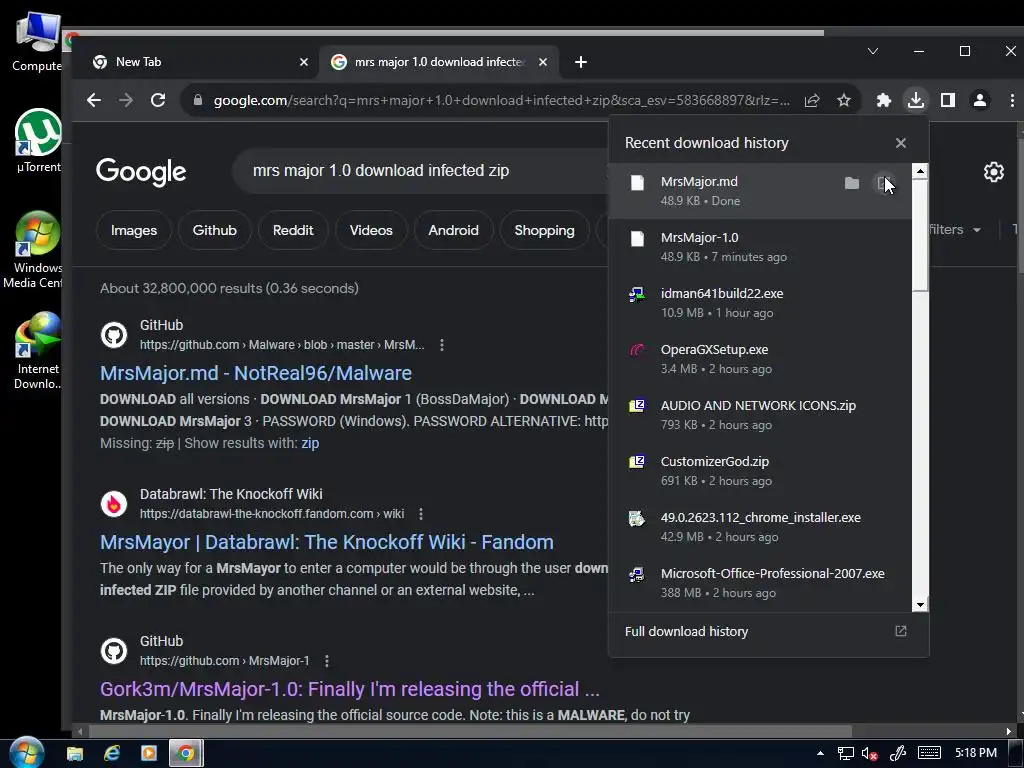Click download list scrollbar down arrow
This screenshot has width=1024, height=768.
point(920,604)
